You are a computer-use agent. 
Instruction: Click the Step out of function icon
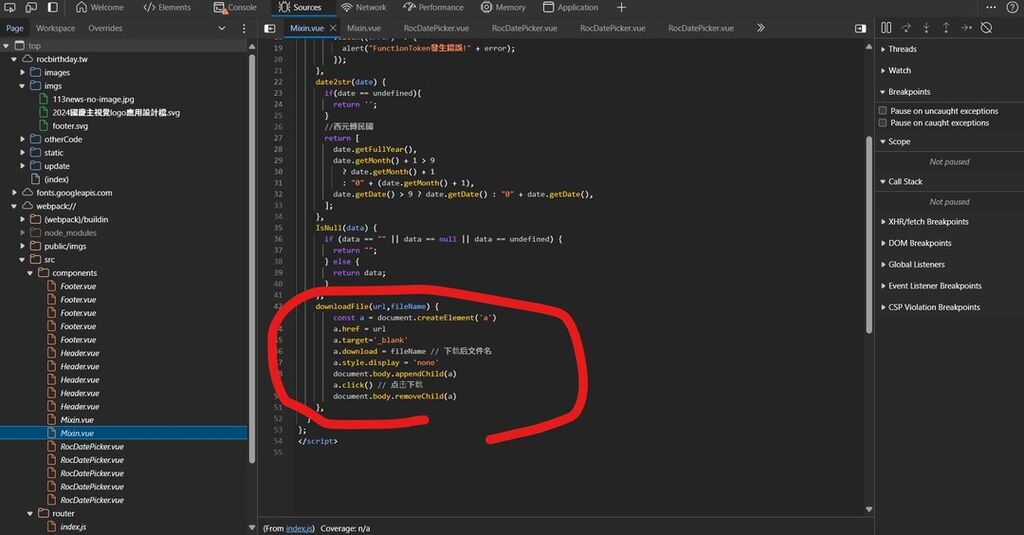(x=946, y=28)
